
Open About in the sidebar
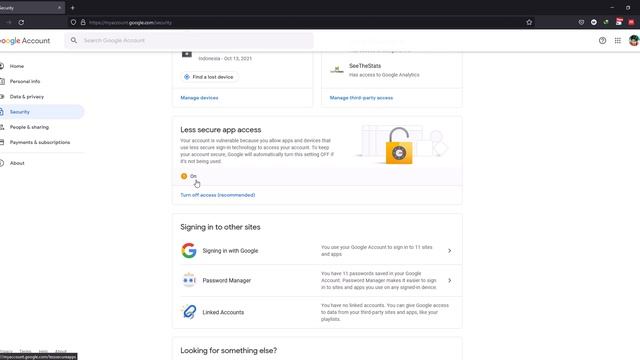coord(17,163)
